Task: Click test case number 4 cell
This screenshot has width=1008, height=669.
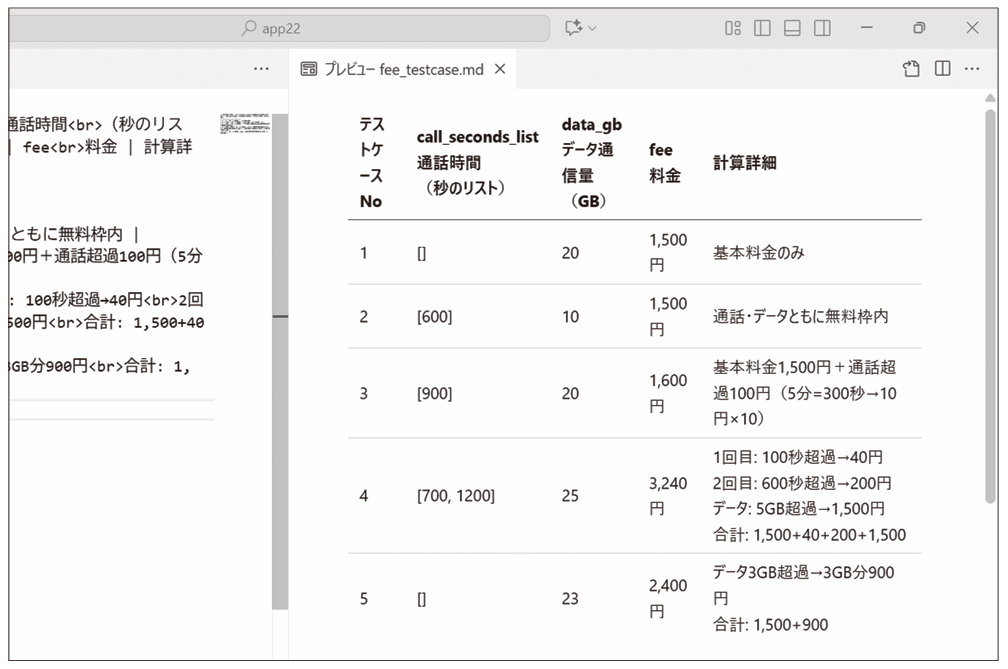Action: point(364,495)
